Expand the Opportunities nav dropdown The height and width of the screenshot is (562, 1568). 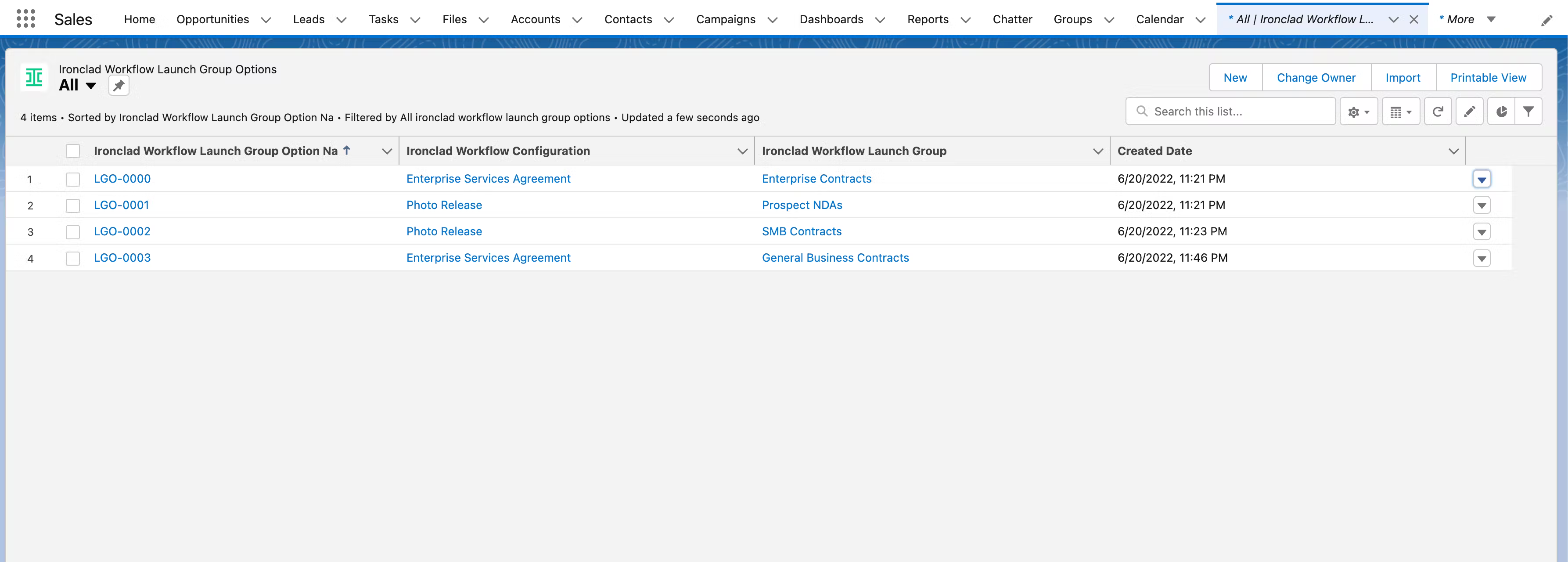pos(266,19)
